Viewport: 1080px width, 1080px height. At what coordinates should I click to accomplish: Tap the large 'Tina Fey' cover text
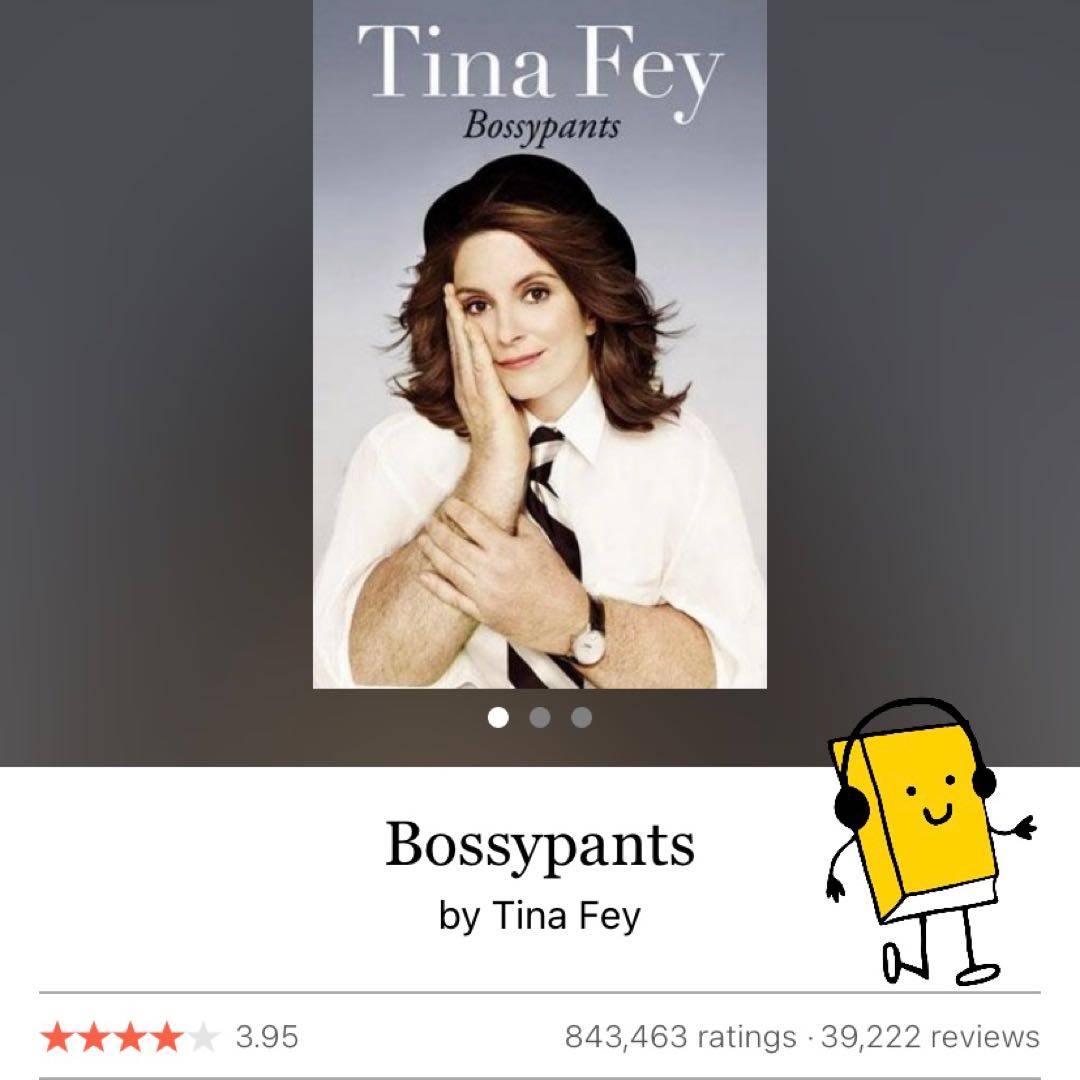(x=539, y=66)
